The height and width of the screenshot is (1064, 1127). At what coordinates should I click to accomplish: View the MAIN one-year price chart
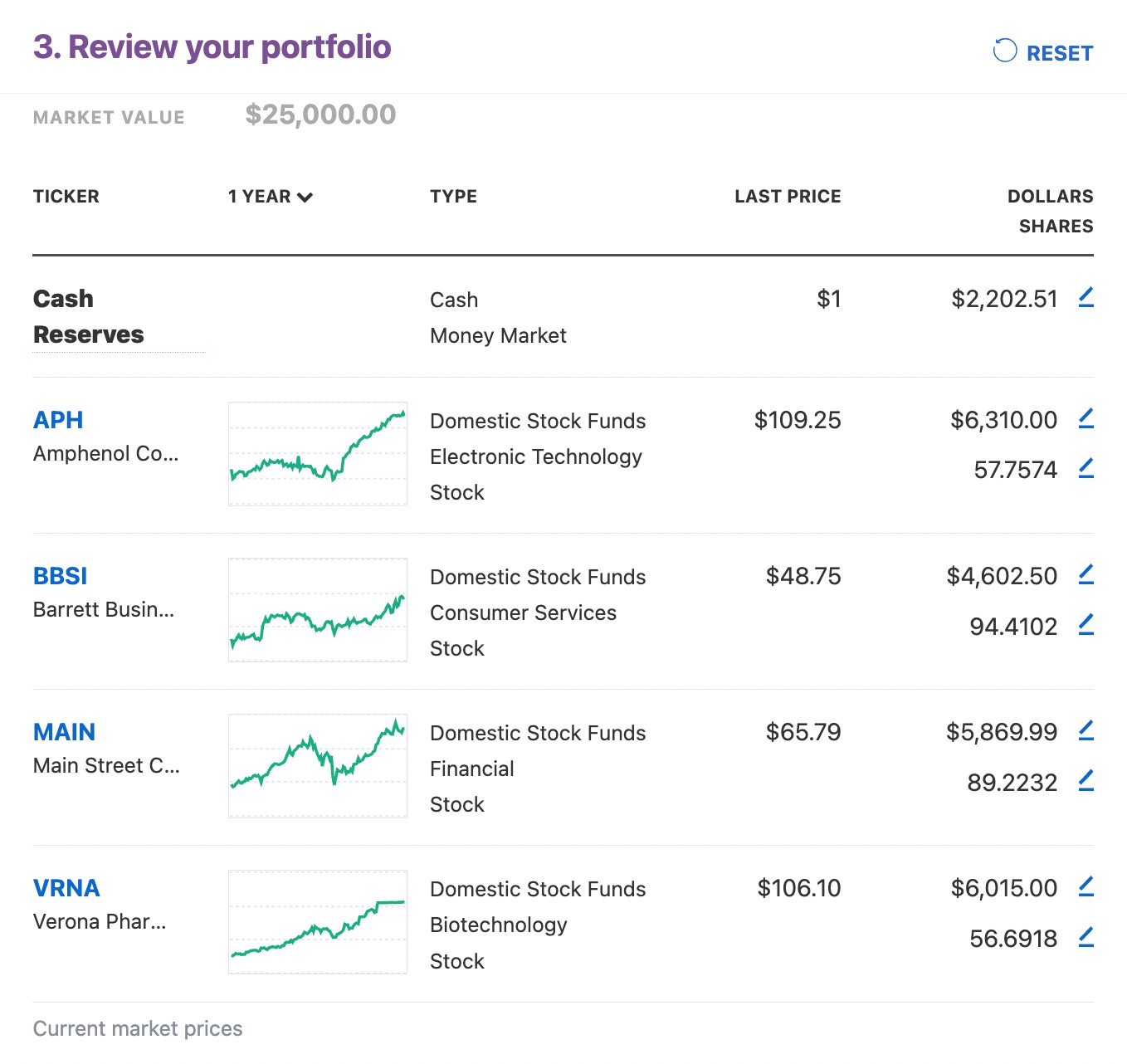[318, 766]
